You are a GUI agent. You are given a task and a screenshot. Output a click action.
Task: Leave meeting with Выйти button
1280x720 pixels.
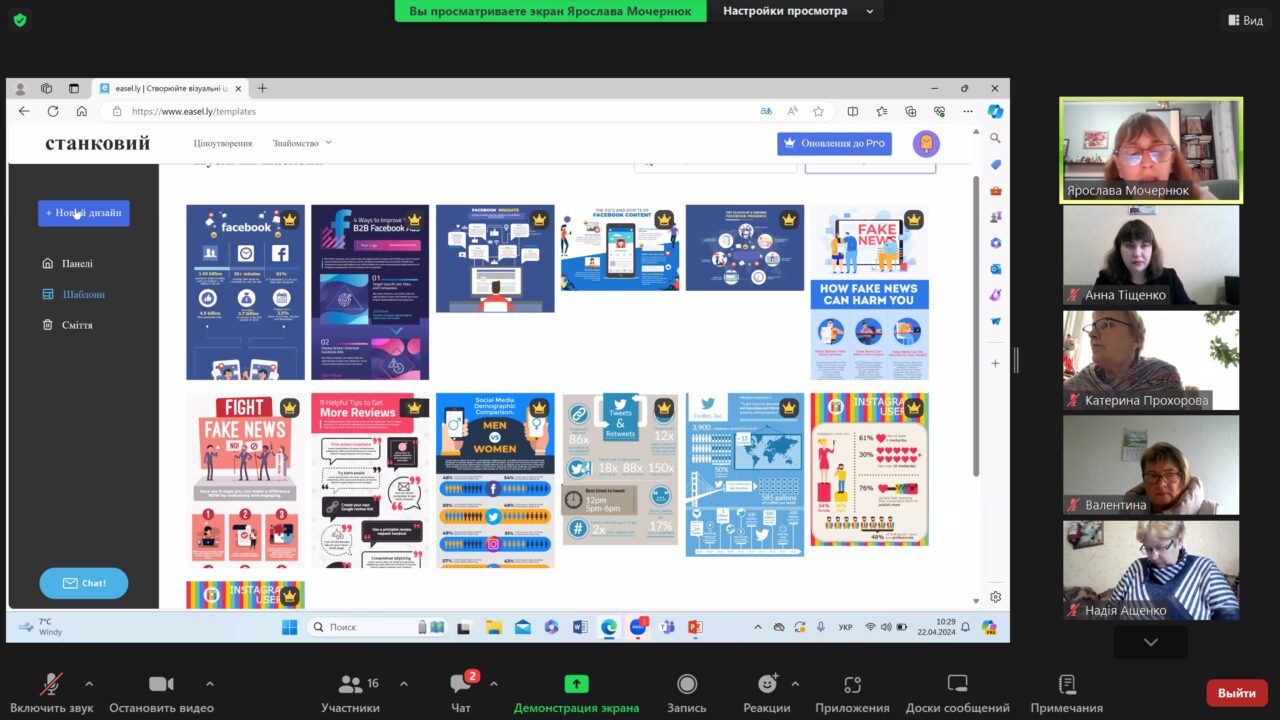coord(1237,693)
